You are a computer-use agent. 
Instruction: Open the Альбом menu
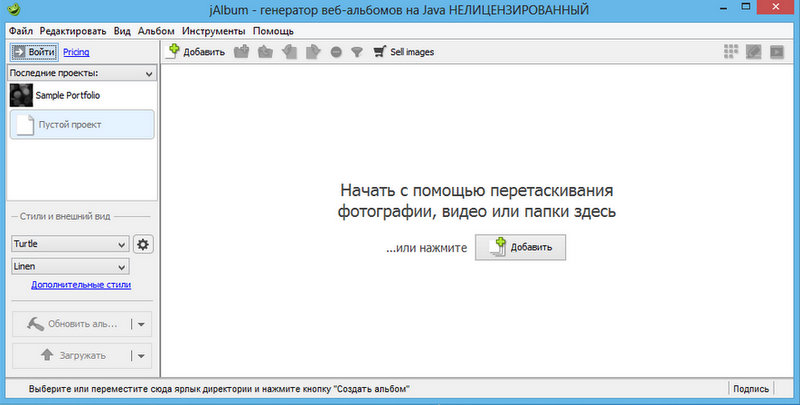point(156,31)
